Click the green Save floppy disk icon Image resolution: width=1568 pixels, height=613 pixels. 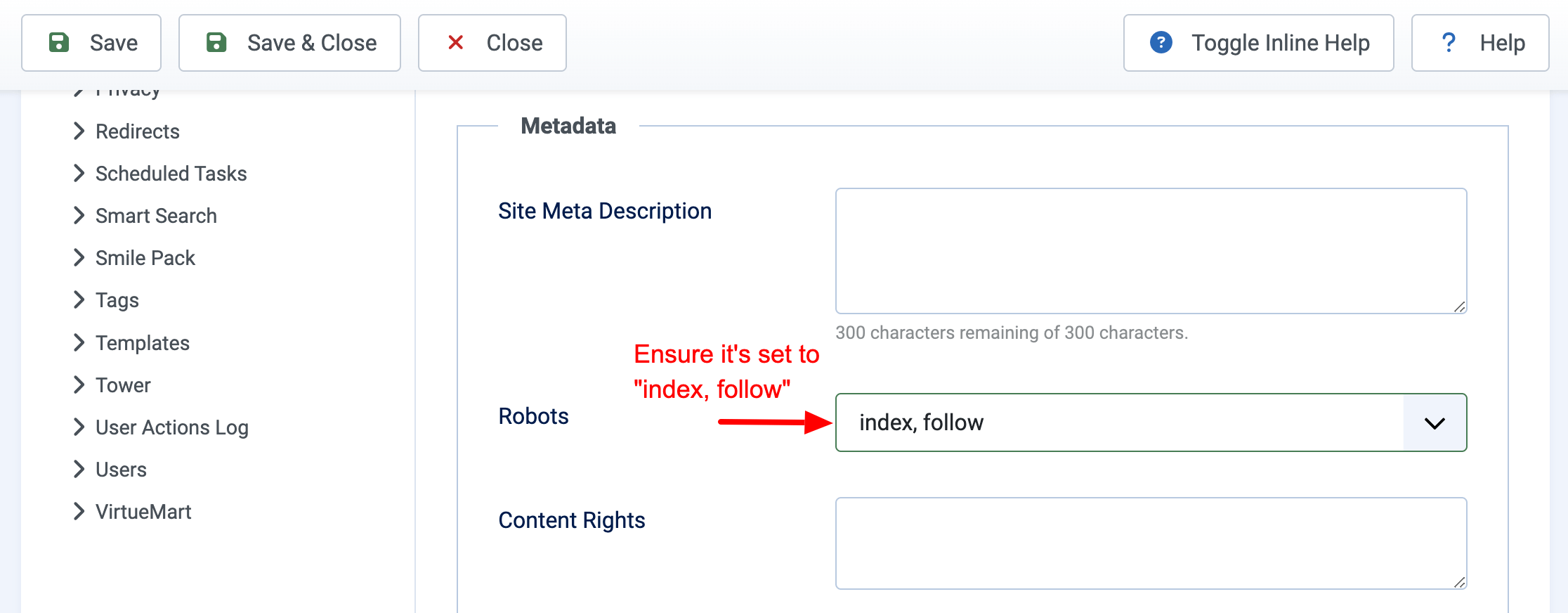[x=59, y=42]
